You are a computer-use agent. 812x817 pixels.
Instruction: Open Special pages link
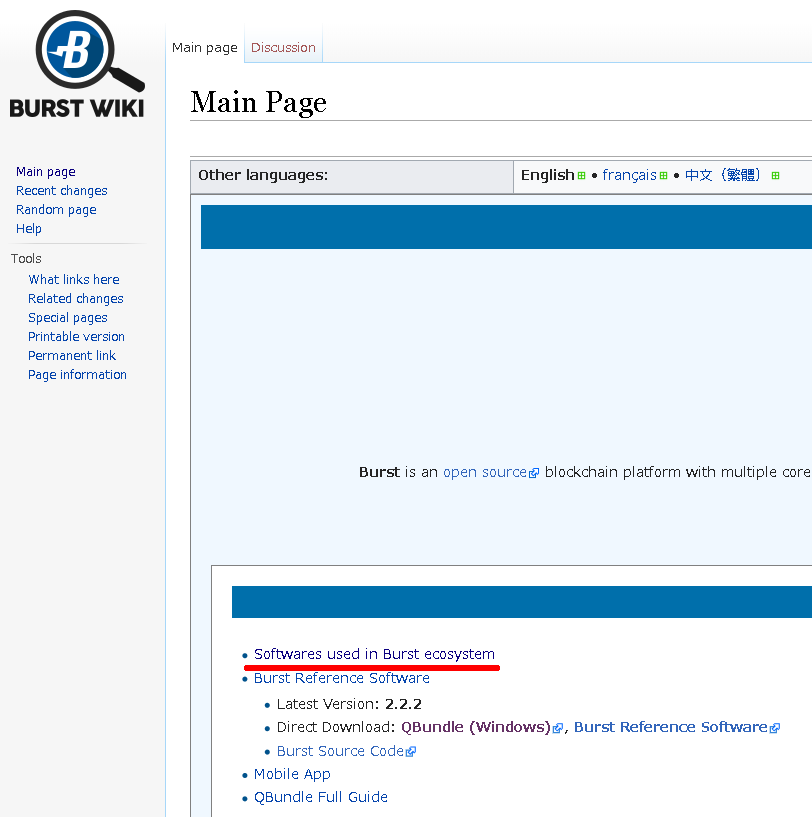[68, 318]
